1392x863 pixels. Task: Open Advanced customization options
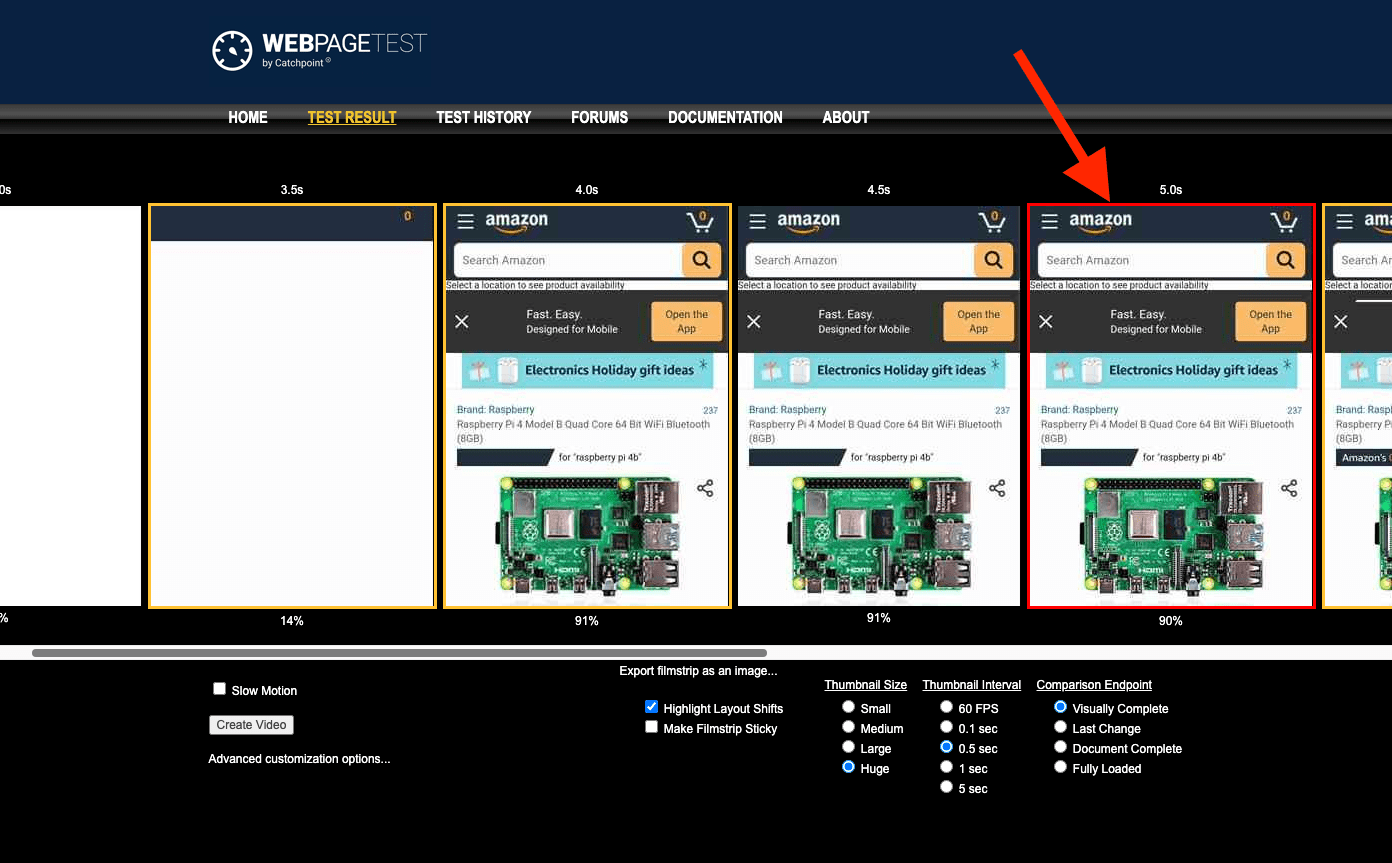pyautogui.click(x=299, y=759)
